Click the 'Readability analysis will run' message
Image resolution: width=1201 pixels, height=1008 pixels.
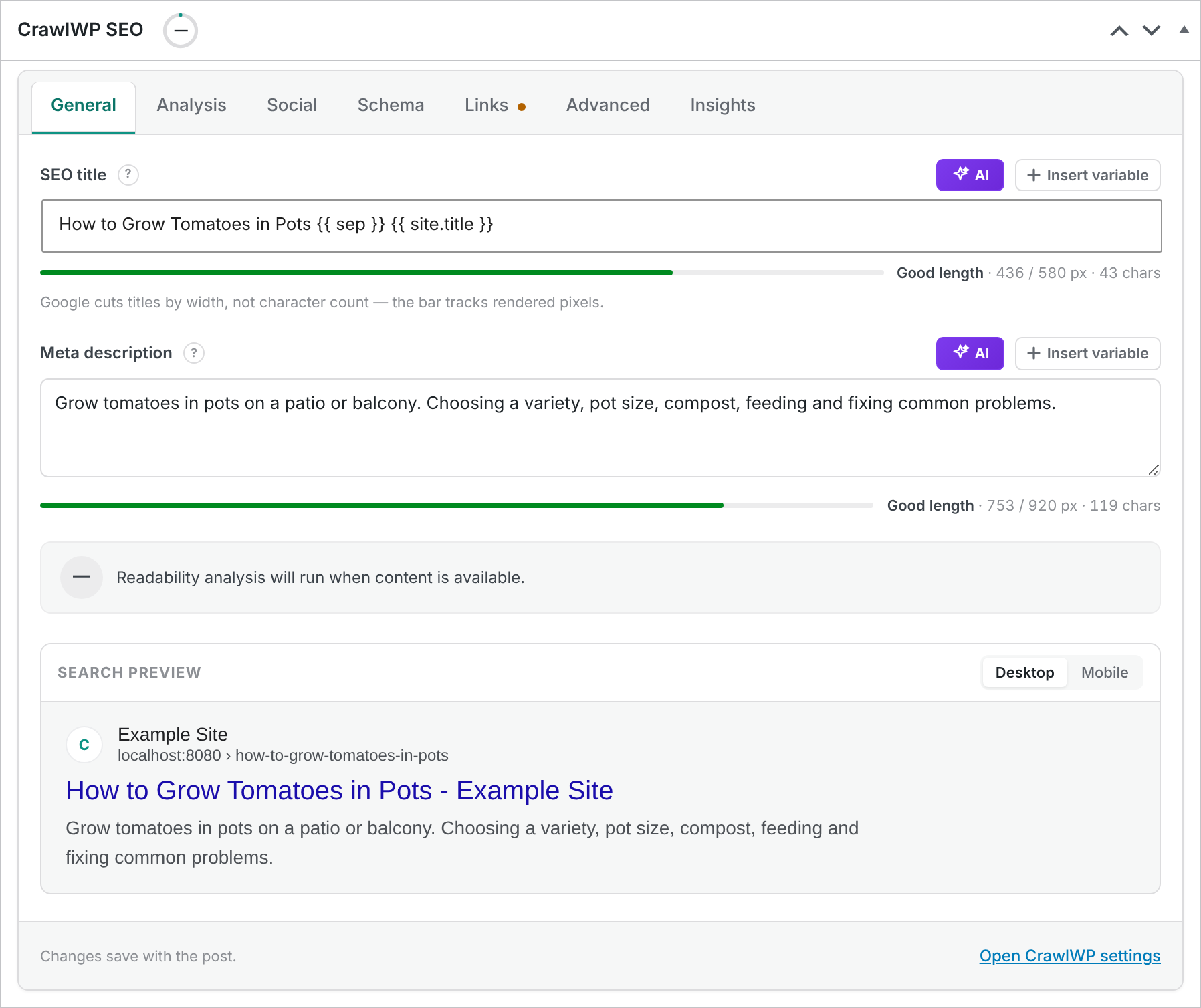(x=320, y=578)
